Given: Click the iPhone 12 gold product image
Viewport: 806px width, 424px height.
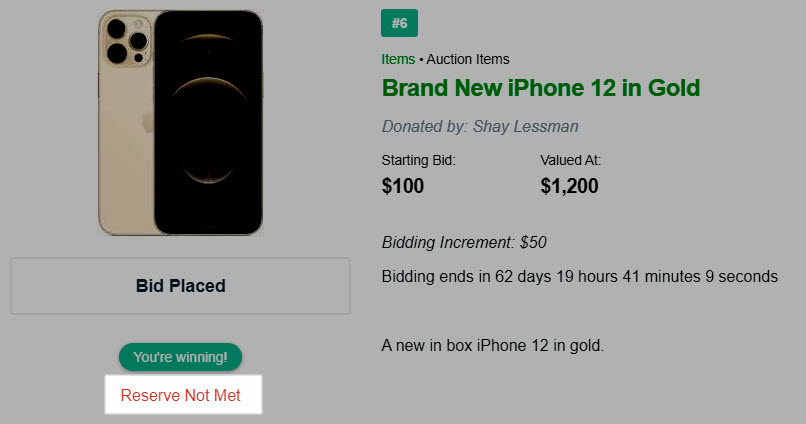Looking at the screenshot, I should [x=180, y=123].
